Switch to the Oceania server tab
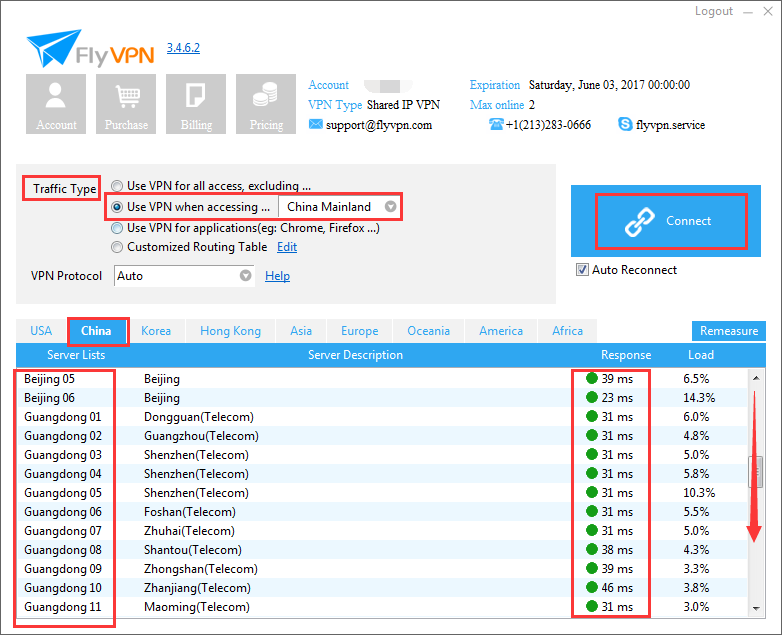The image size is (782, 635). 428,331
